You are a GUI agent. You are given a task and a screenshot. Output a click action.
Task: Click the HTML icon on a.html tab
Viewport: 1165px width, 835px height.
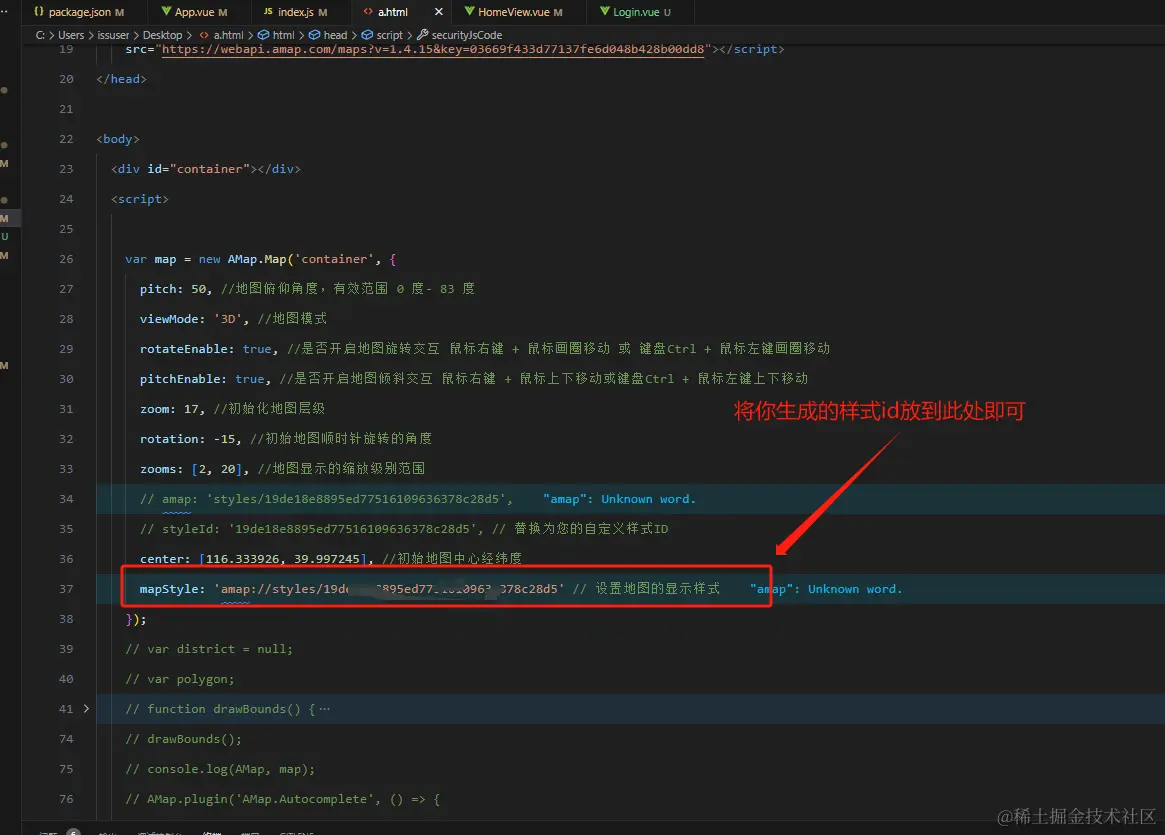[368, 11]
